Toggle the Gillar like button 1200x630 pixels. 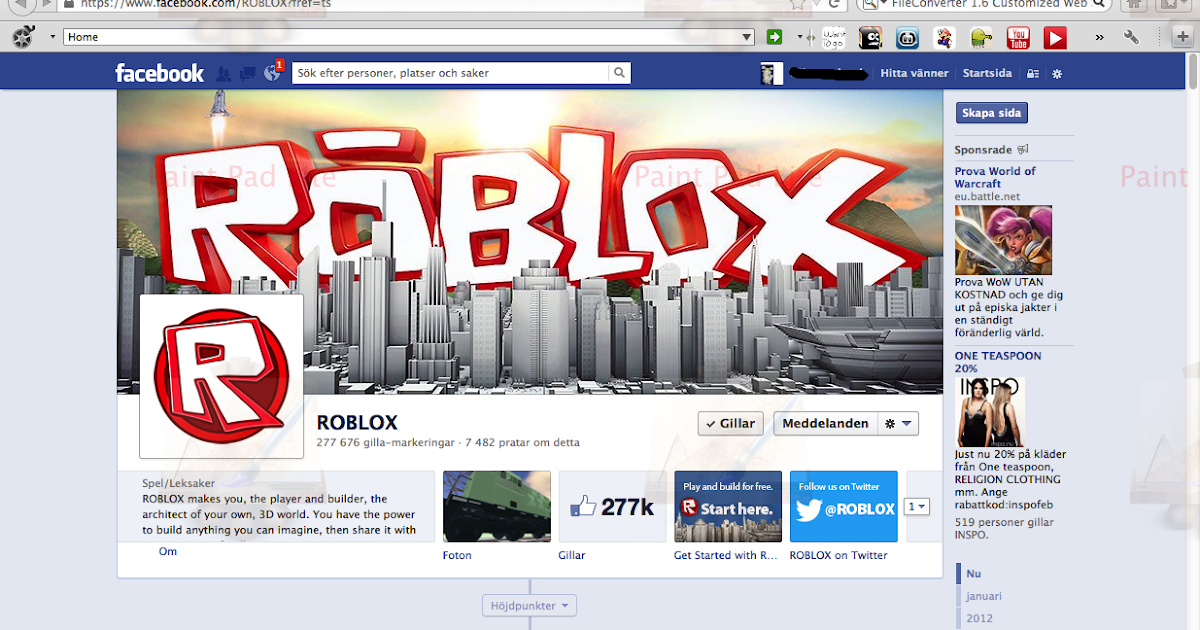(x=730, y=423)
